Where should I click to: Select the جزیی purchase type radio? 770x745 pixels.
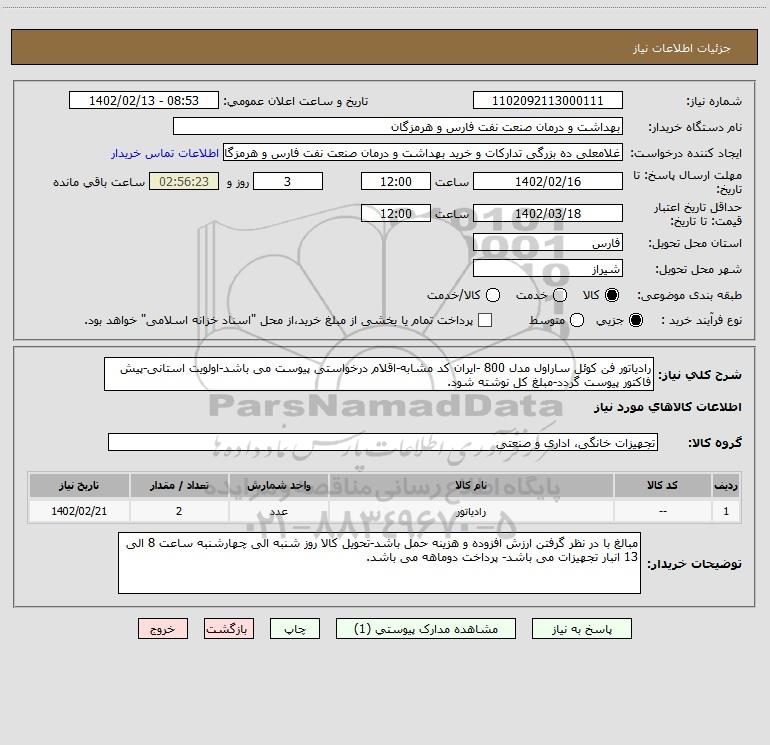pos(635,320)
